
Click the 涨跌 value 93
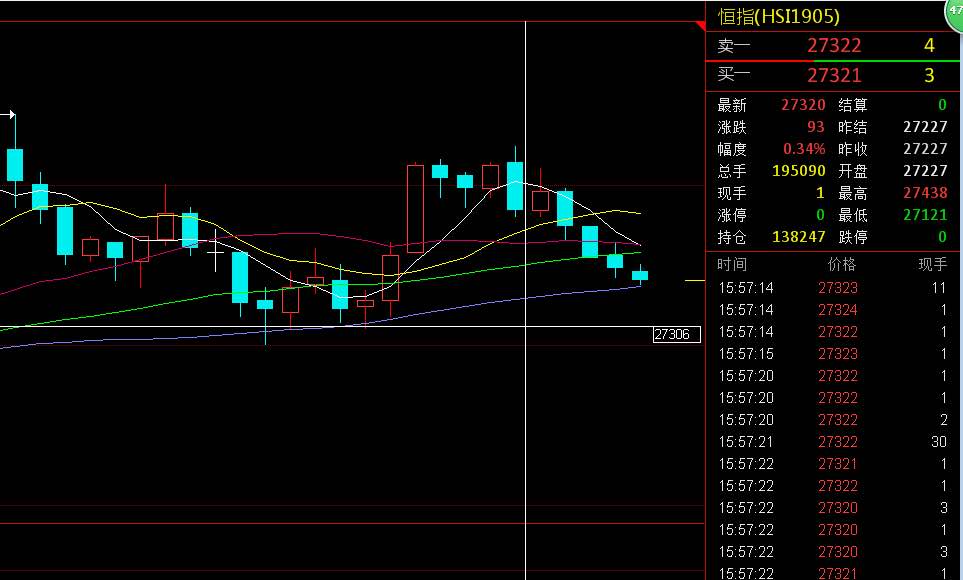coord(816,127)
